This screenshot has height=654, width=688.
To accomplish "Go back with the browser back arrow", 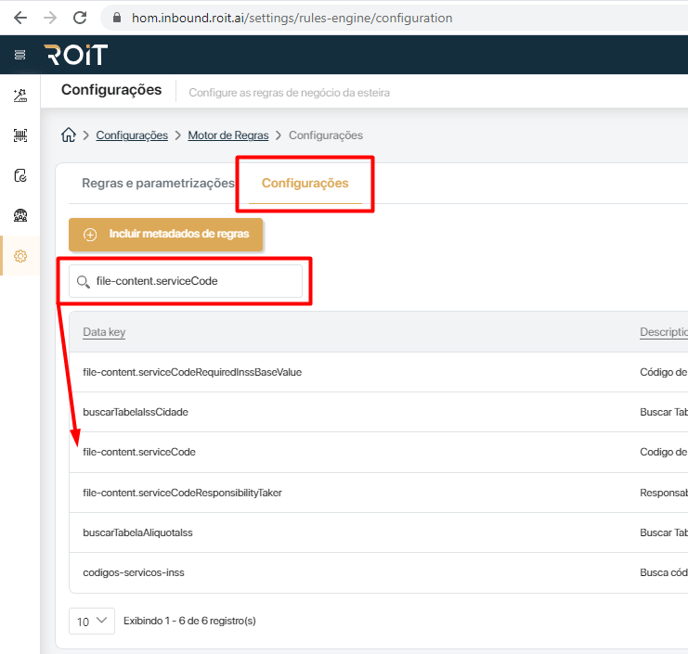I will (21, 18).
